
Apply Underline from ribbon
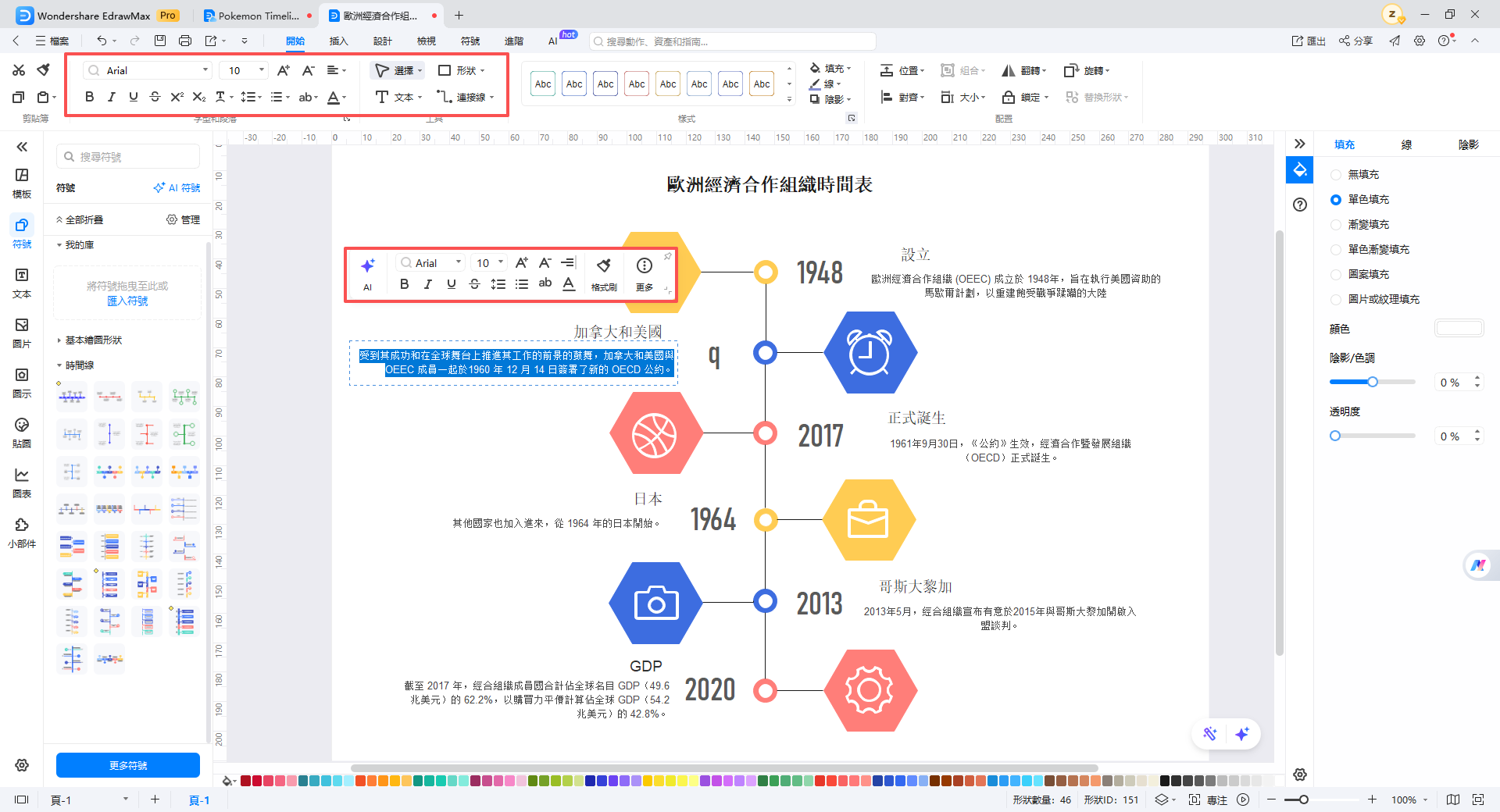pos(133,97)
